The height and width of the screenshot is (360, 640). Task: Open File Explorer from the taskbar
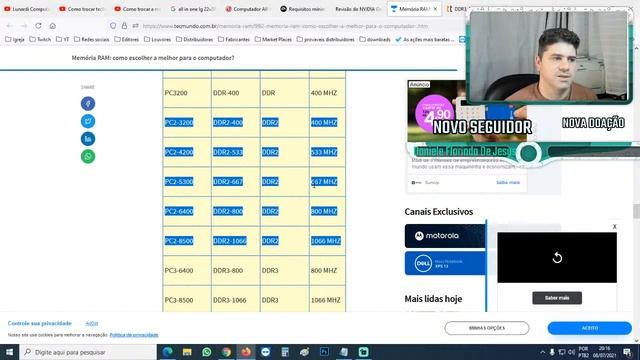point(187,352)
